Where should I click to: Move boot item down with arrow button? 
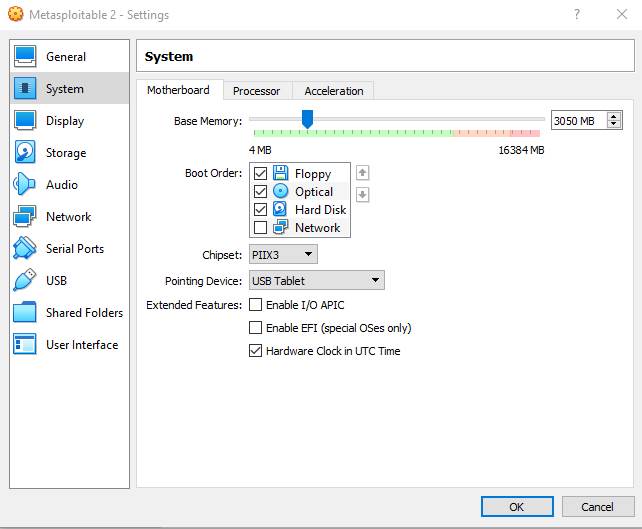[363, 195]
